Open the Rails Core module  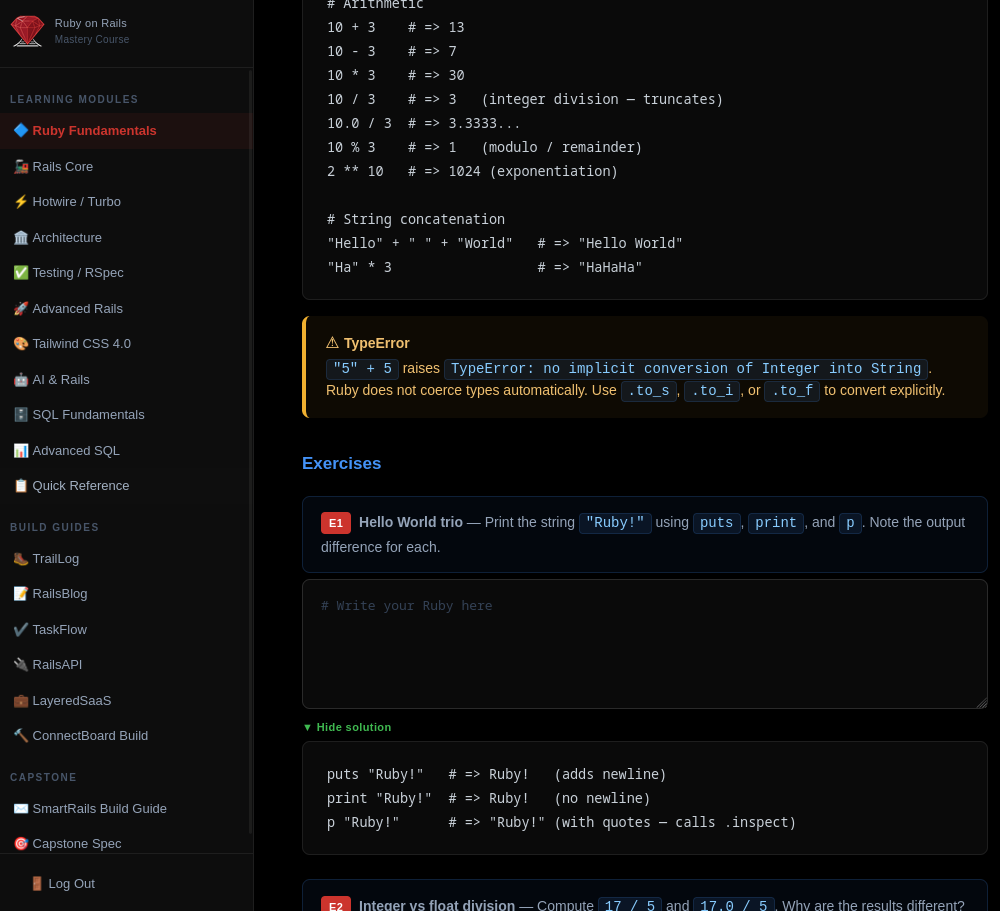click(x=126, y=167)
